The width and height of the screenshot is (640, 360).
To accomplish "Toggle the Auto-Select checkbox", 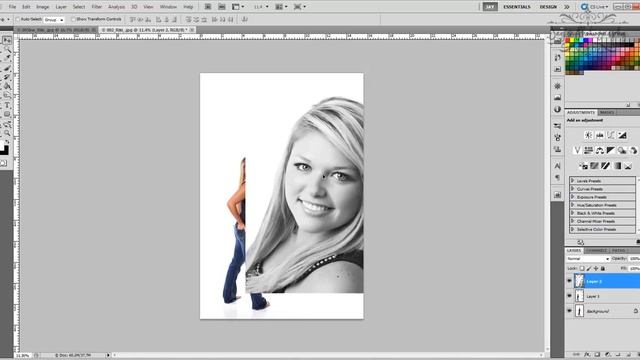I will click(x=18, y=19).
